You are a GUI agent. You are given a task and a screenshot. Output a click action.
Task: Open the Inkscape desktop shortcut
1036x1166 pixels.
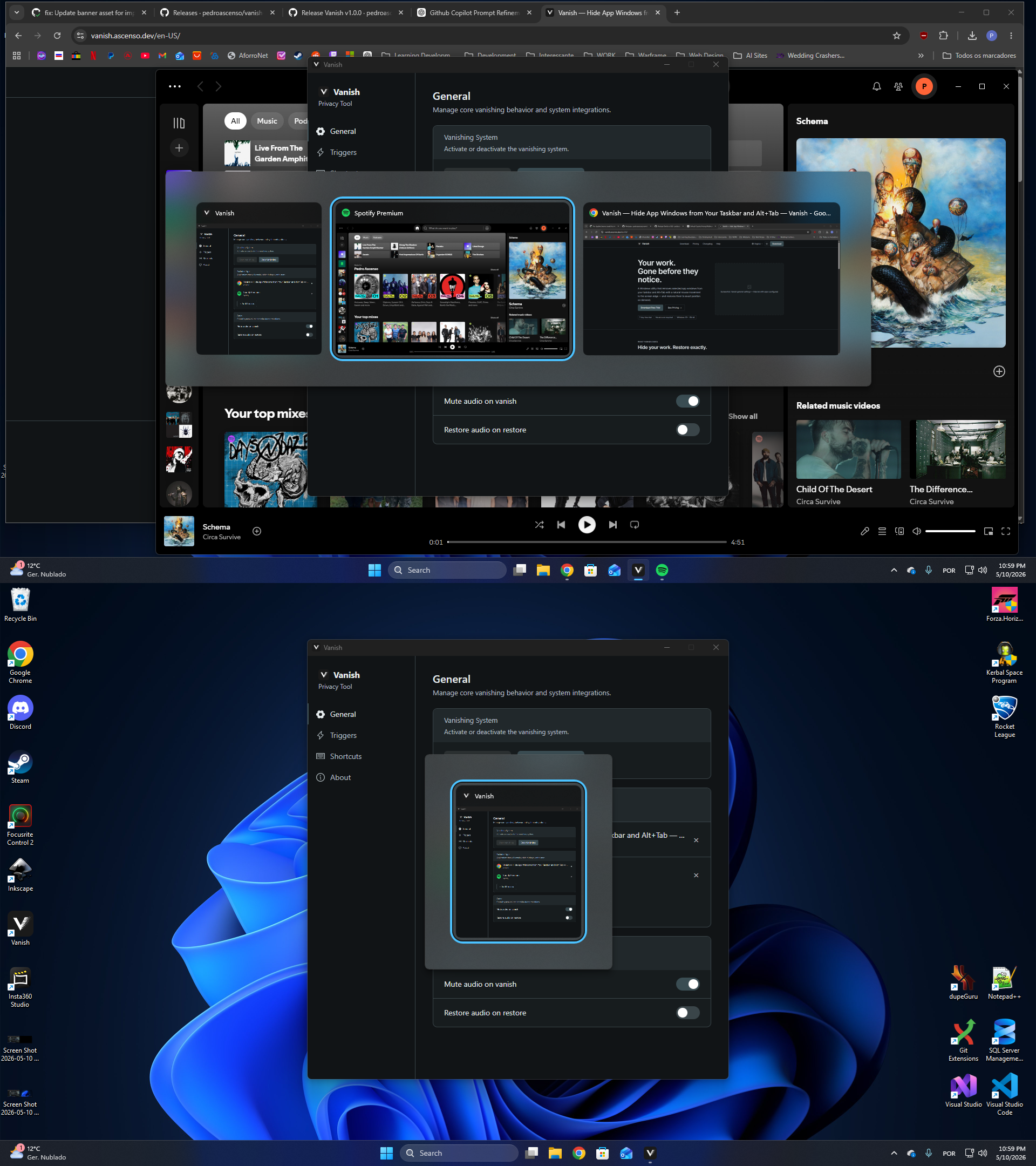click(21, 875)
